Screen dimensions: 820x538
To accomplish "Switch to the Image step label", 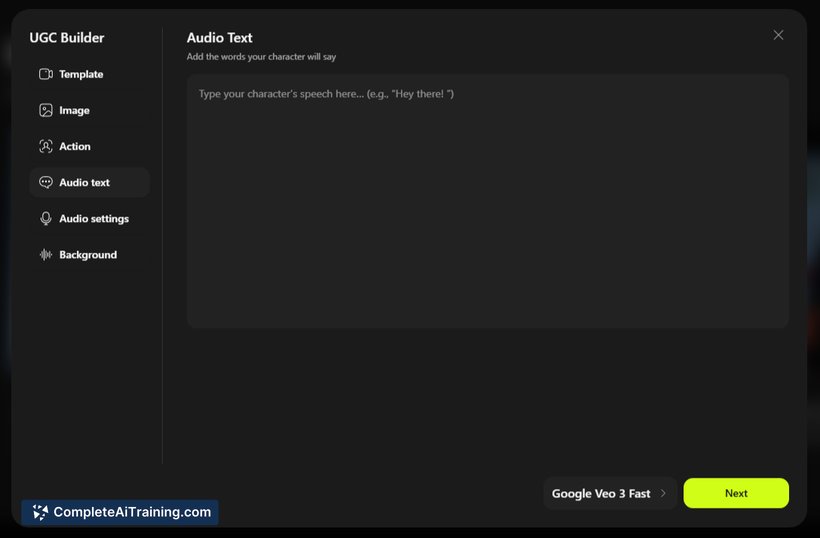I will [x=74, y=110].
